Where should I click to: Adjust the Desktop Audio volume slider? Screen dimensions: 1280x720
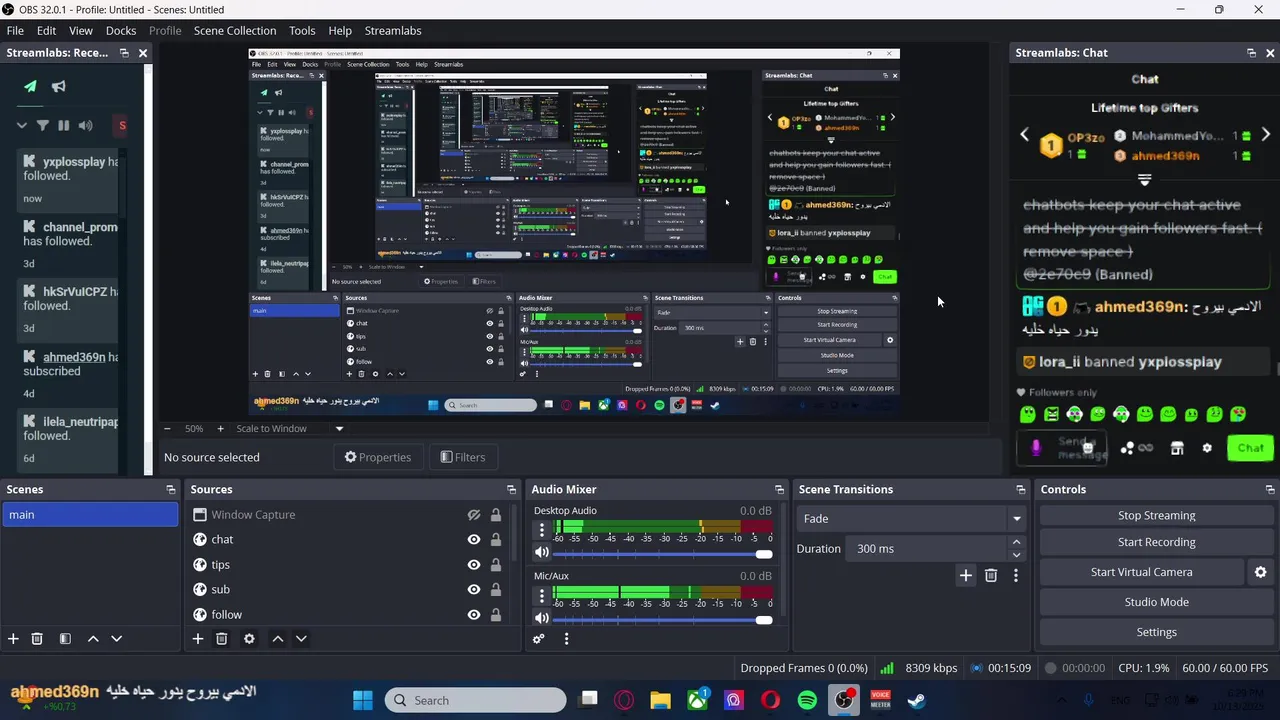coord(662,553)
